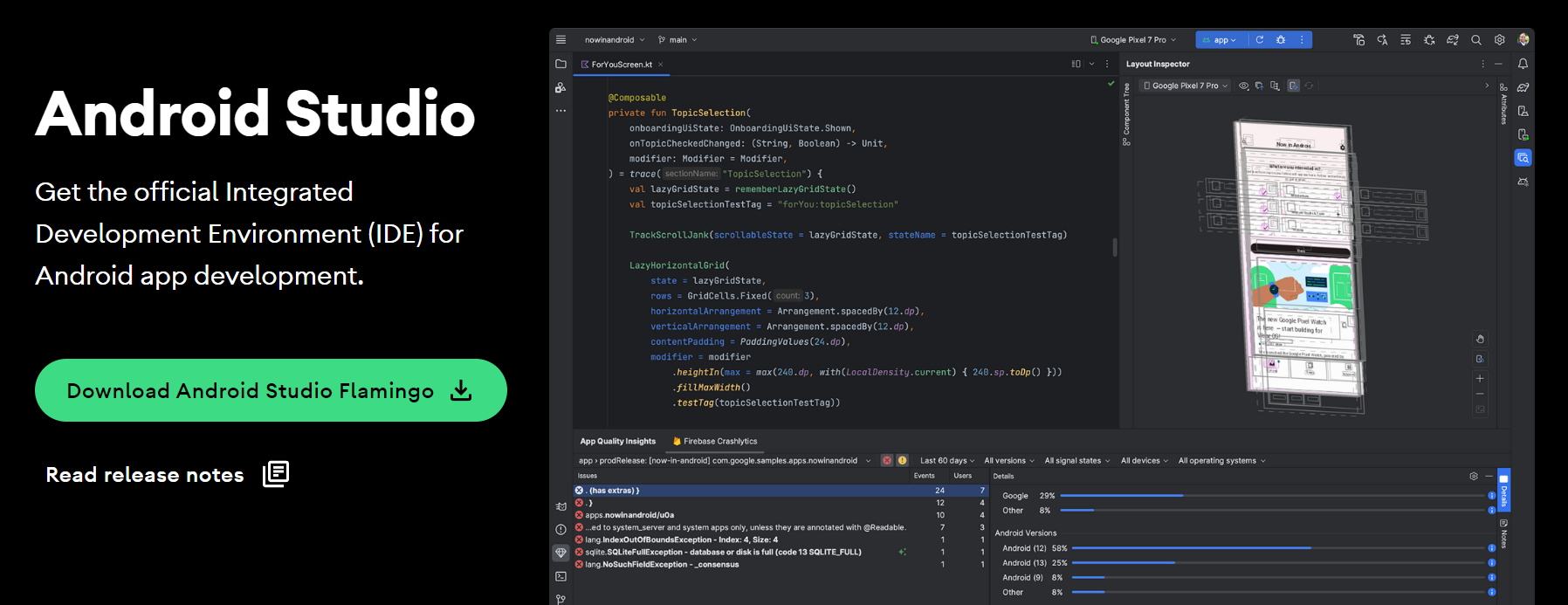The height and width of the screenshot is (605, 1568).
Task: Open the All versions filter
Action: tap(1009, 461)
